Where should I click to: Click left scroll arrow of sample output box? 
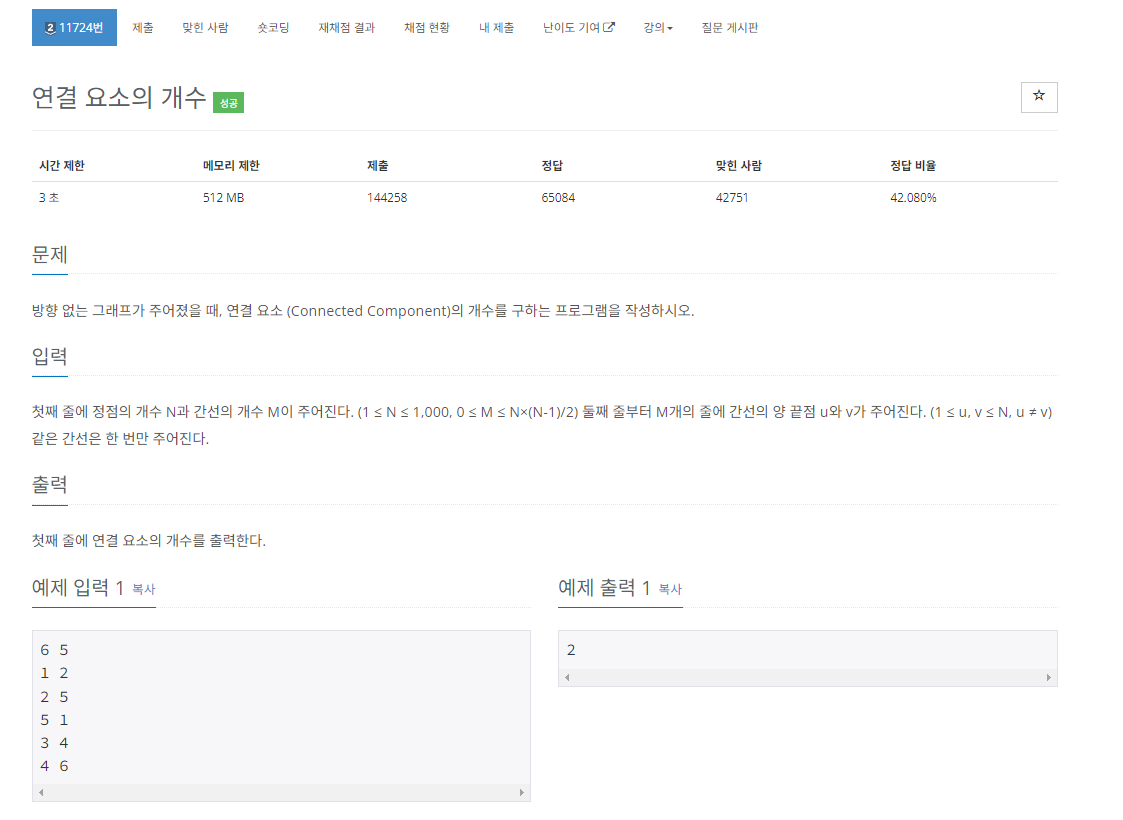[567, 677]
